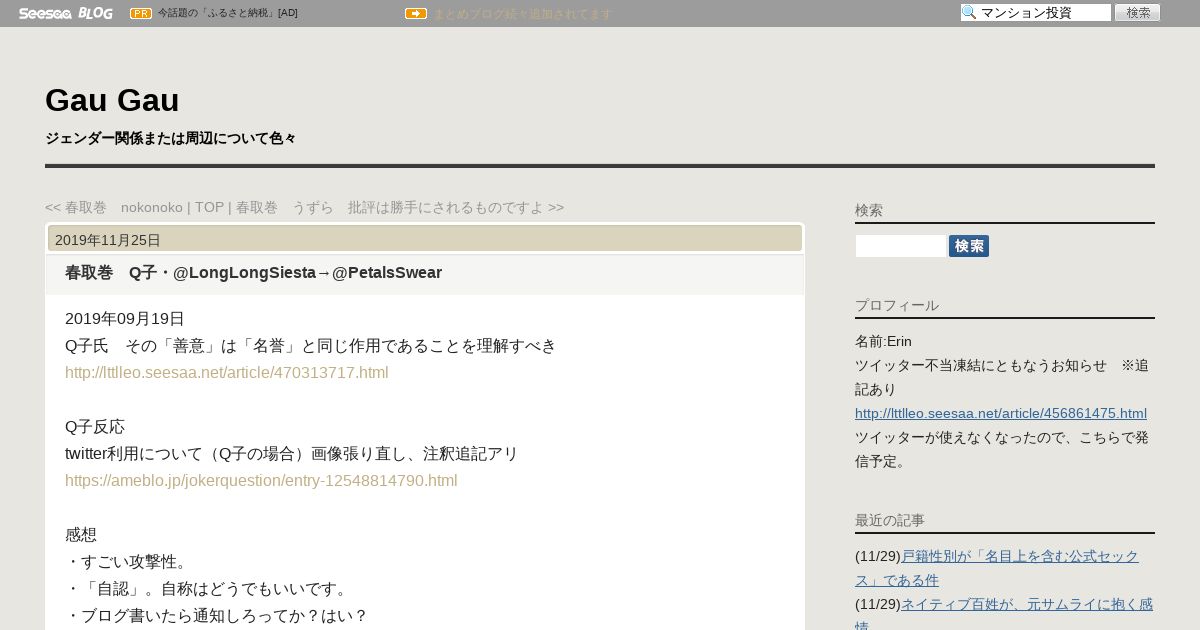
Task: Open profile link article 456861475
Action: click(1001, 413)
